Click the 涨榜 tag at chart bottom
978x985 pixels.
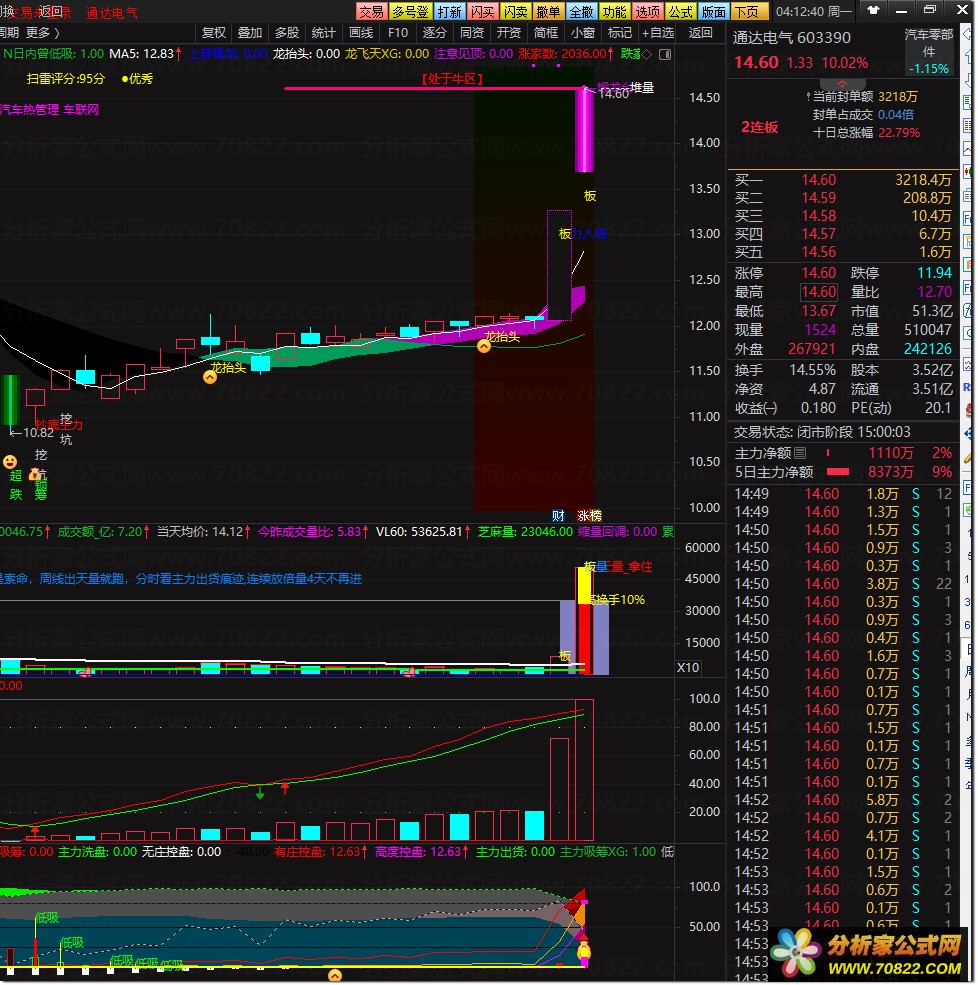pos(589,516)
